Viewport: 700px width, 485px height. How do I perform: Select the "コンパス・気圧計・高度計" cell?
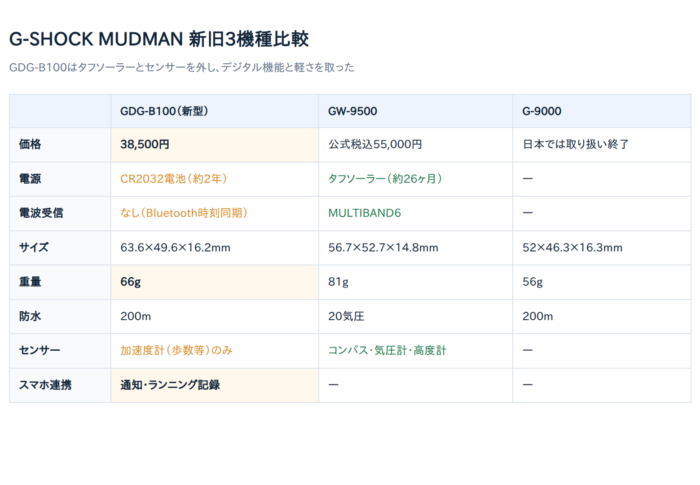[416, 351]
